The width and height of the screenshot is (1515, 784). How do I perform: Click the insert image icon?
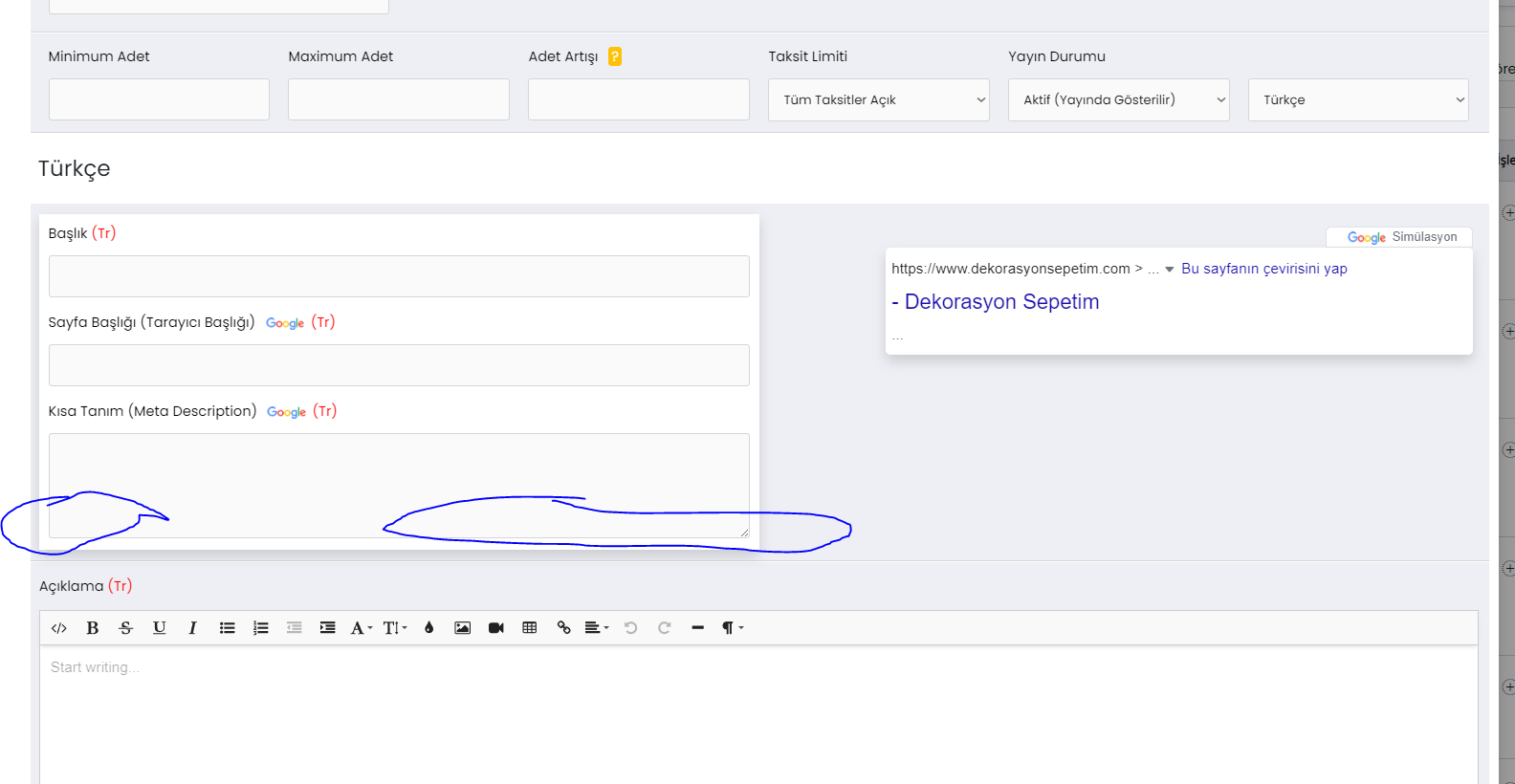462,628
